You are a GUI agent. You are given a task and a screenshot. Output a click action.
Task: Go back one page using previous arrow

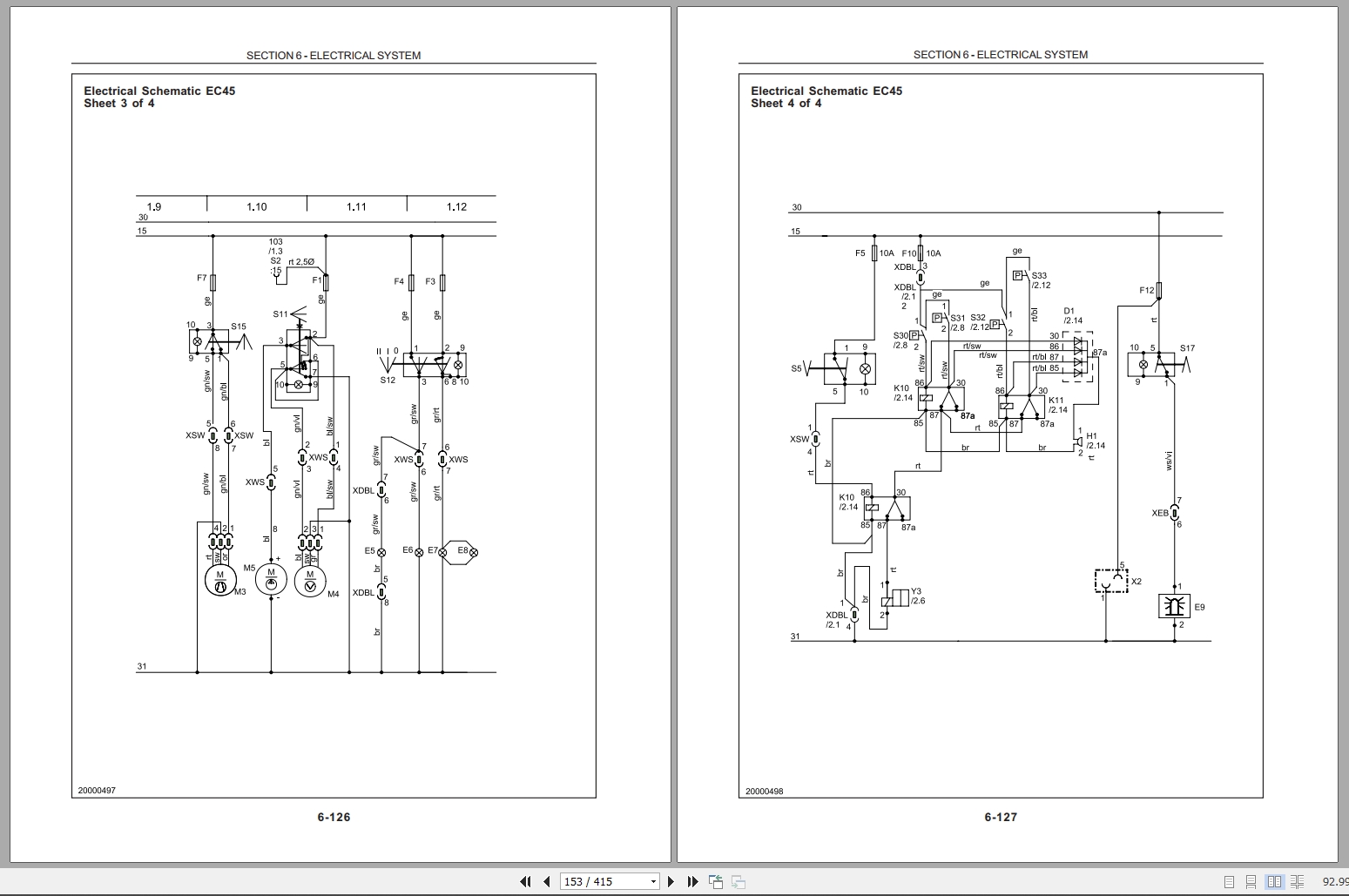click(546, 881)
